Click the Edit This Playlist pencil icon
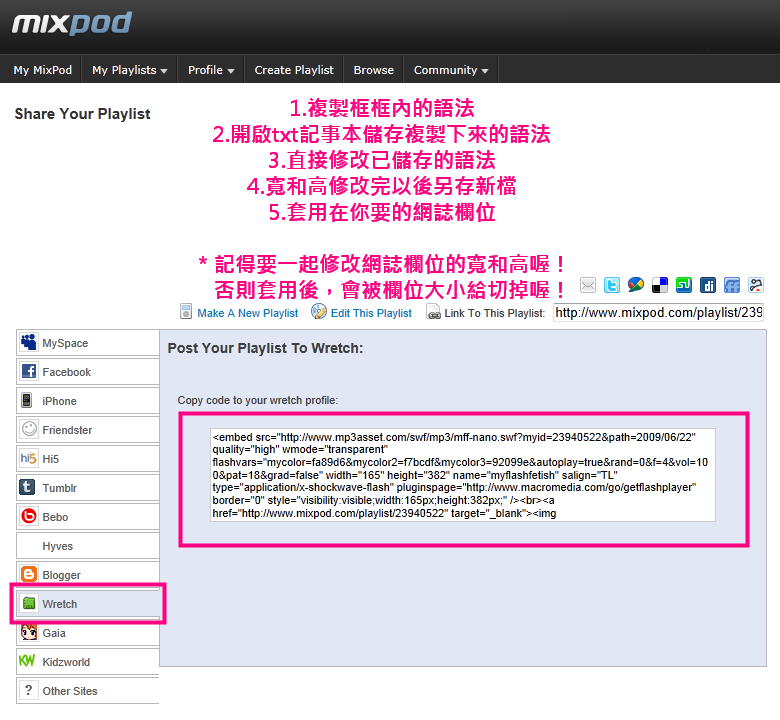Image resolution: width=780 pixels, height=720 pixels. coord(319,311)
